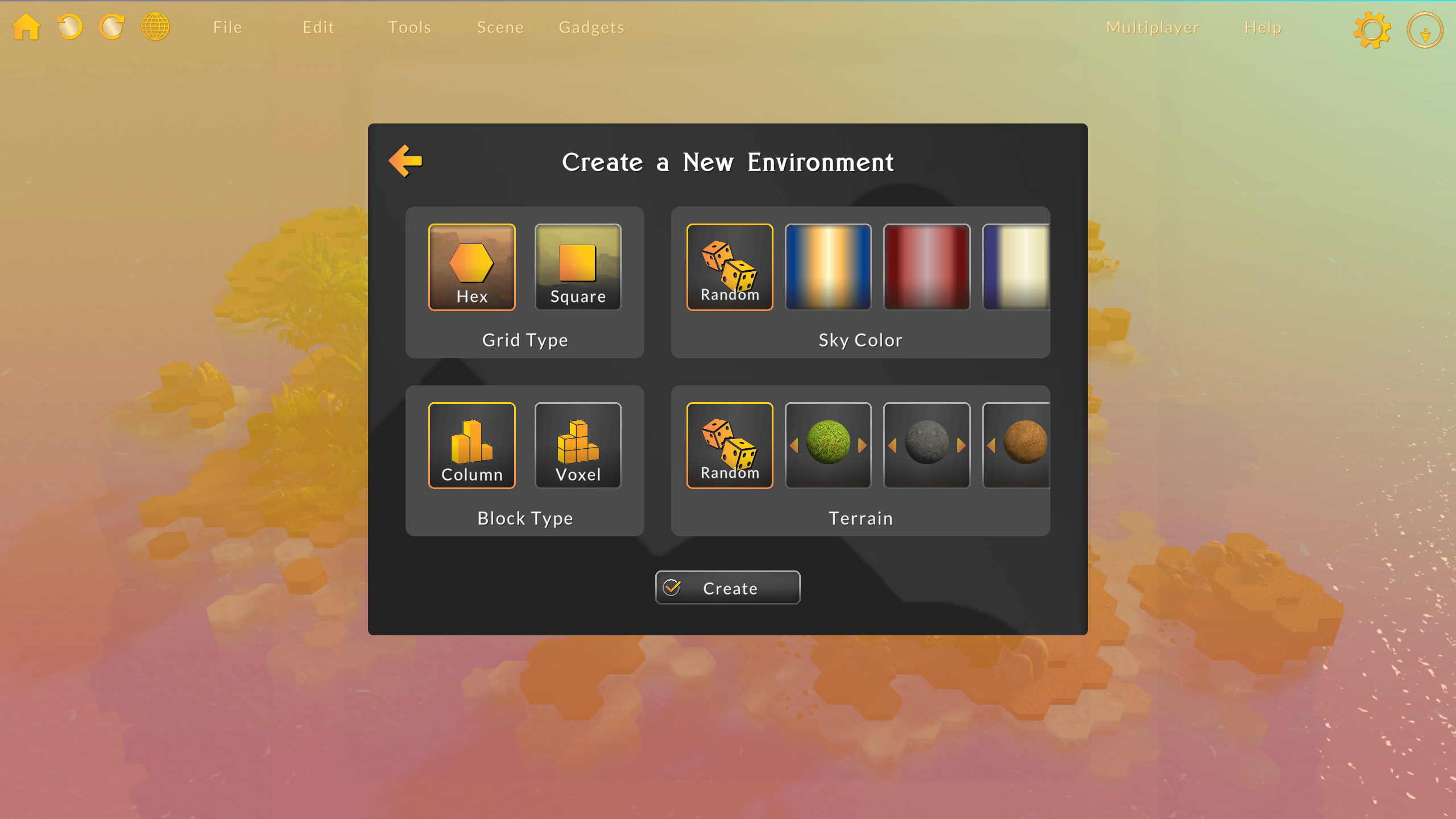Click right arrow on grass terrain
1456x819 pixels.
862,445
